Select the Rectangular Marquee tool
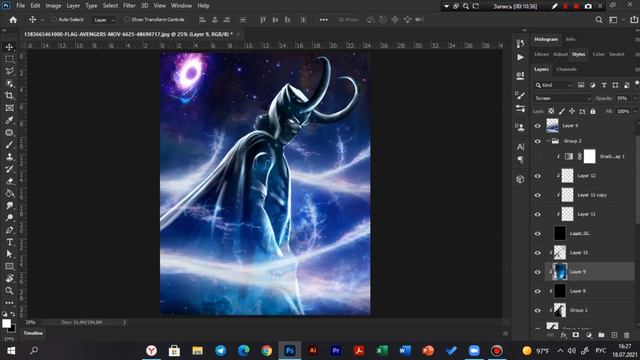Image resolution: width=640 pixels, height=360 pixels. 9,59
